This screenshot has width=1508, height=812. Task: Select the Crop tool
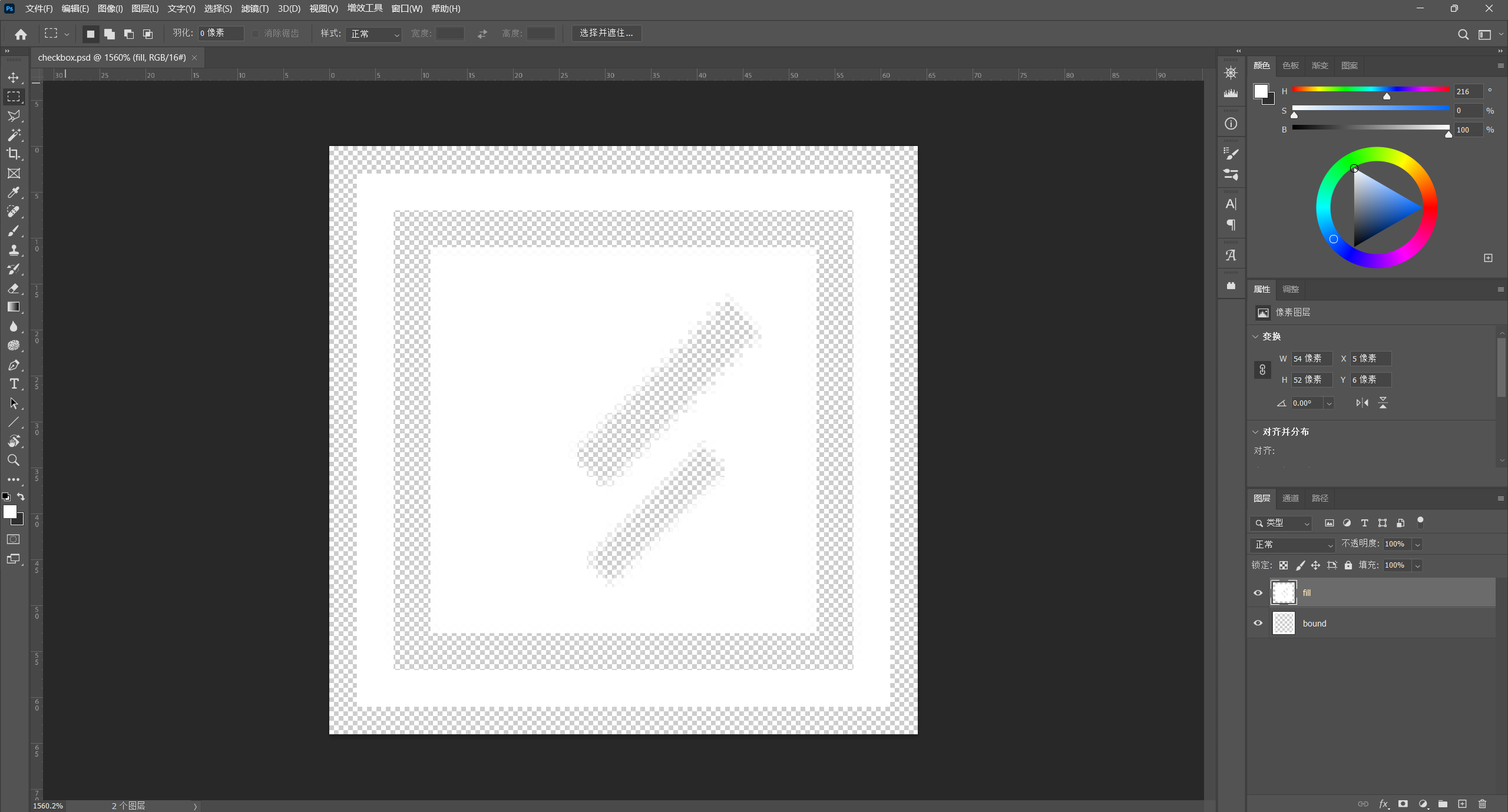14,154
